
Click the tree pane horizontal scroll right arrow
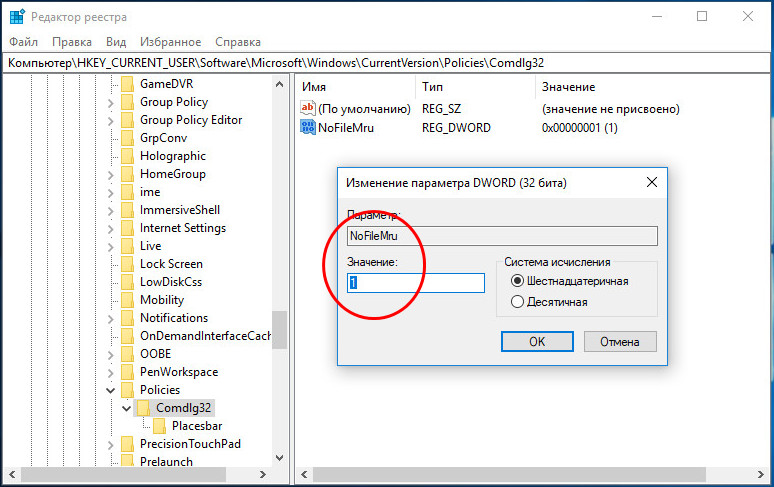263,475
